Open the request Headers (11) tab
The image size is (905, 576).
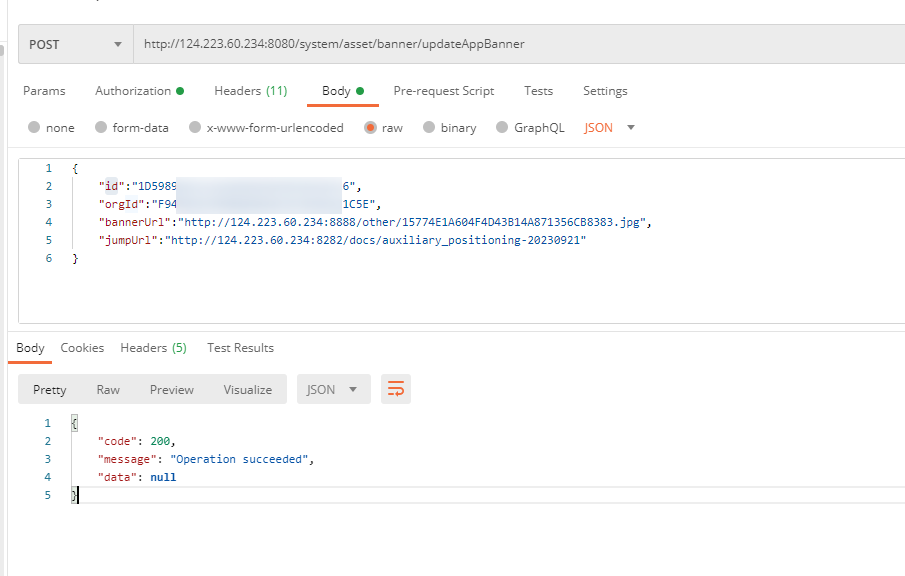tap(250, 91)
